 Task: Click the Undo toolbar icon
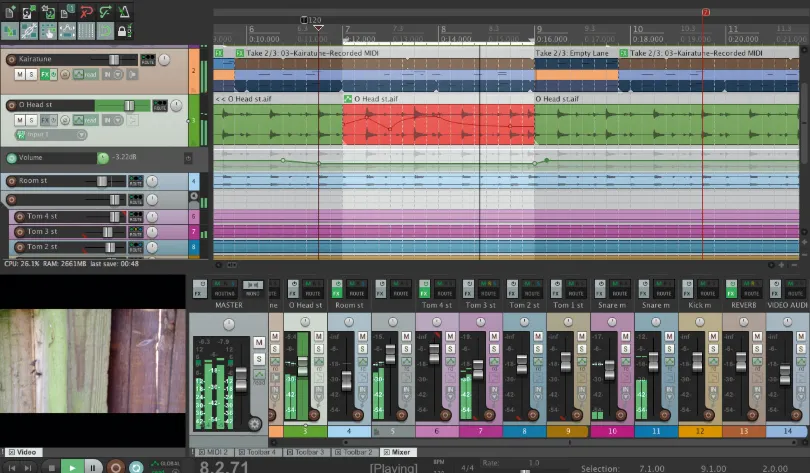[x=86, y=11]
